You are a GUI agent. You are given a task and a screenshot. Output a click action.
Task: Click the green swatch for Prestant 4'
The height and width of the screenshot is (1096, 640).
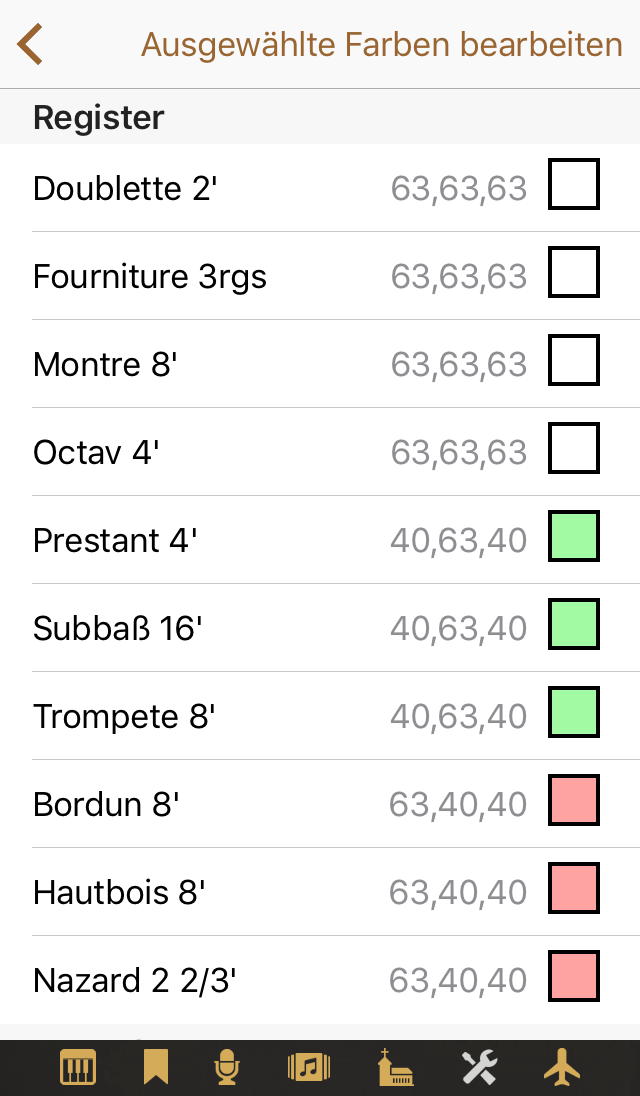(574, 536)
